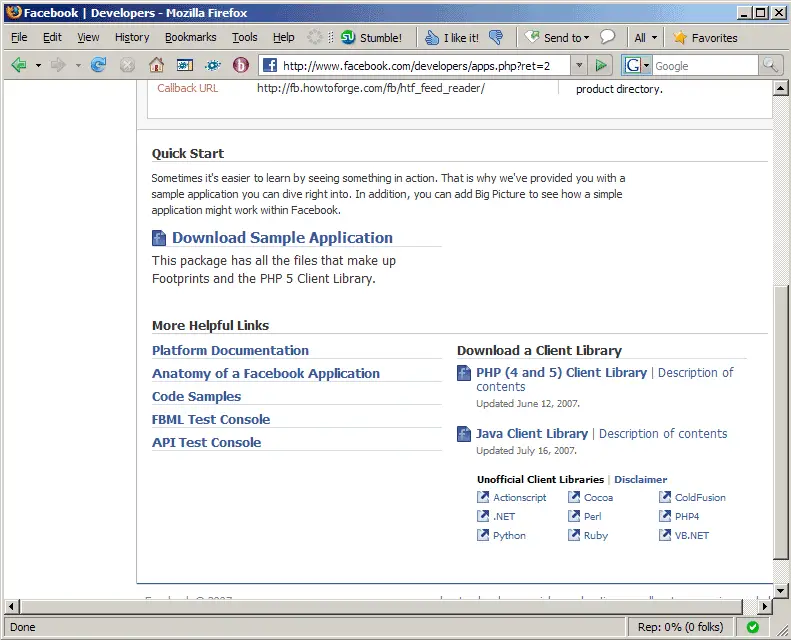Click the external link icon next to Perl

click(574, 516)
